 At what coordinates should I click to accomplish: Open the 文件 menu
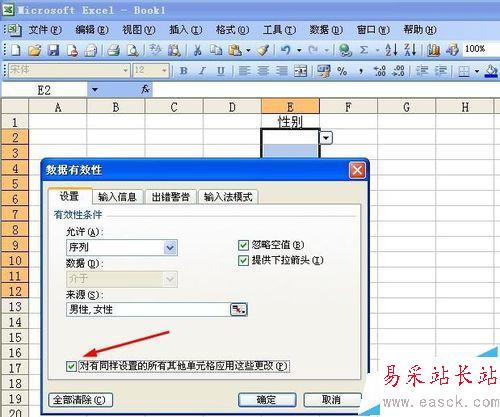click(x=45, y=30)
